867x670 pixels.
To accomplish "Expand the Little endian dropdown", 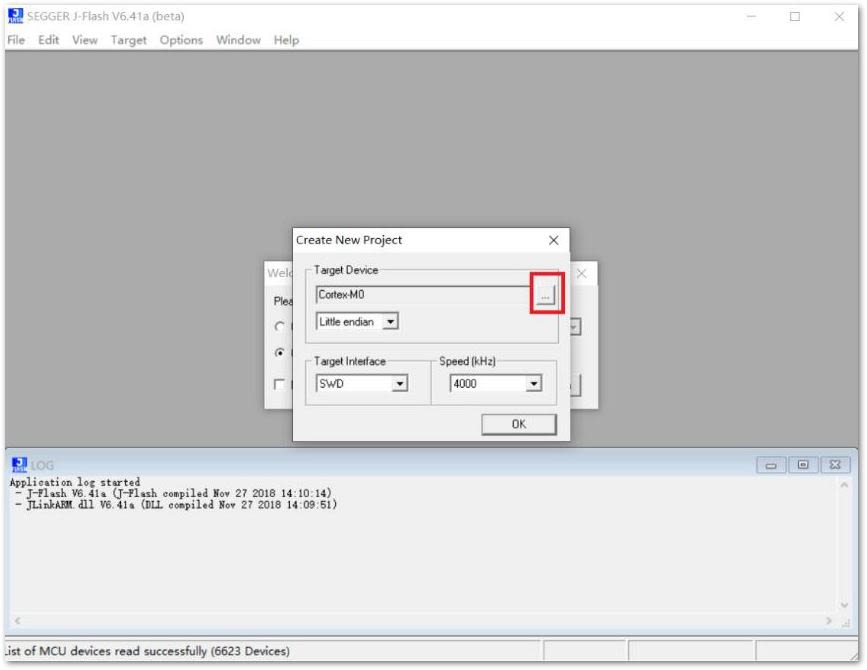I will pyautogui.click(x=390, y=322).
